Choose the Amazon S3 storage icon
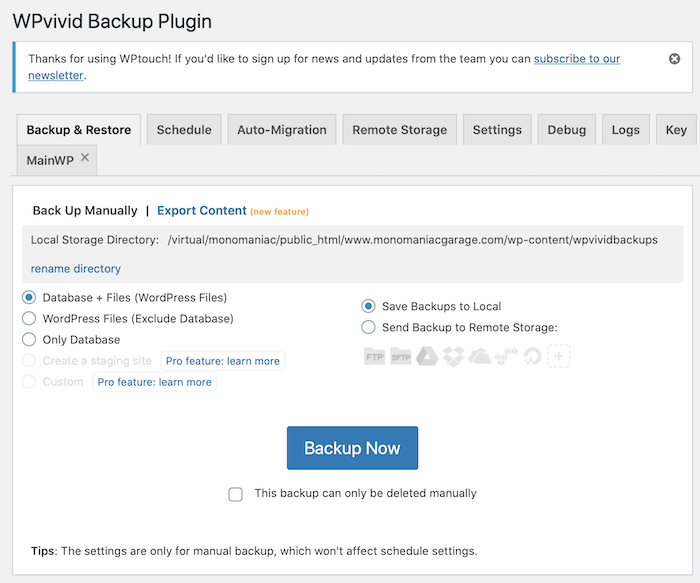Viewport: 700px width, 583px height. pos(506,357)
